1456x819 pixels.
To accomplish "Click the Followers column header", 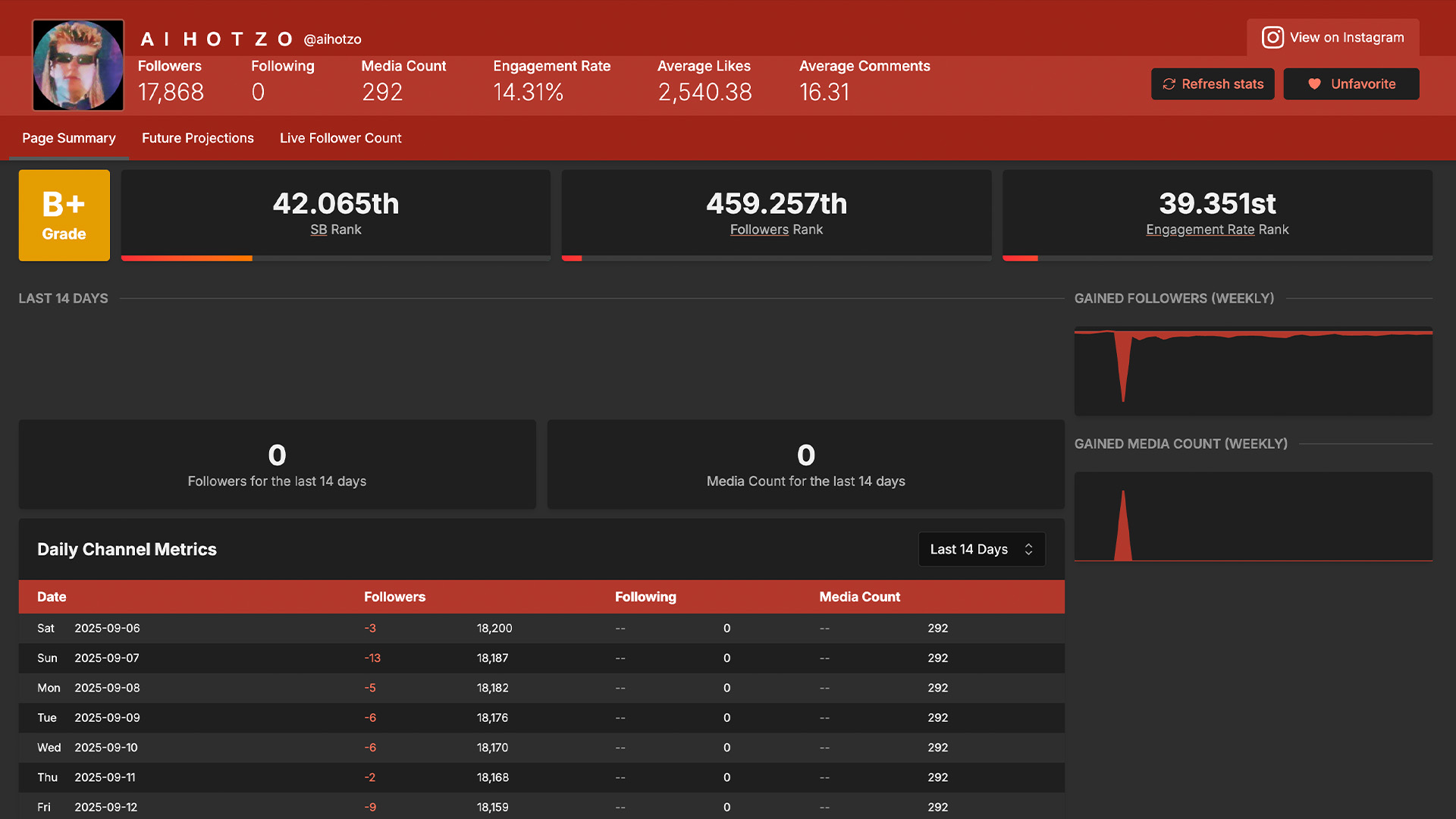I will coord(394,597).
